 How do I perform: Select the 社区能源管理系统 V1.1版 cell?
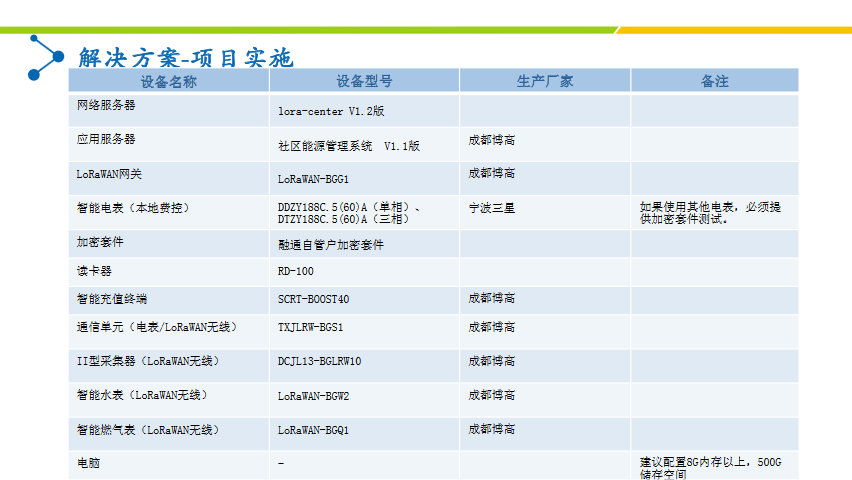pos(348,145)
